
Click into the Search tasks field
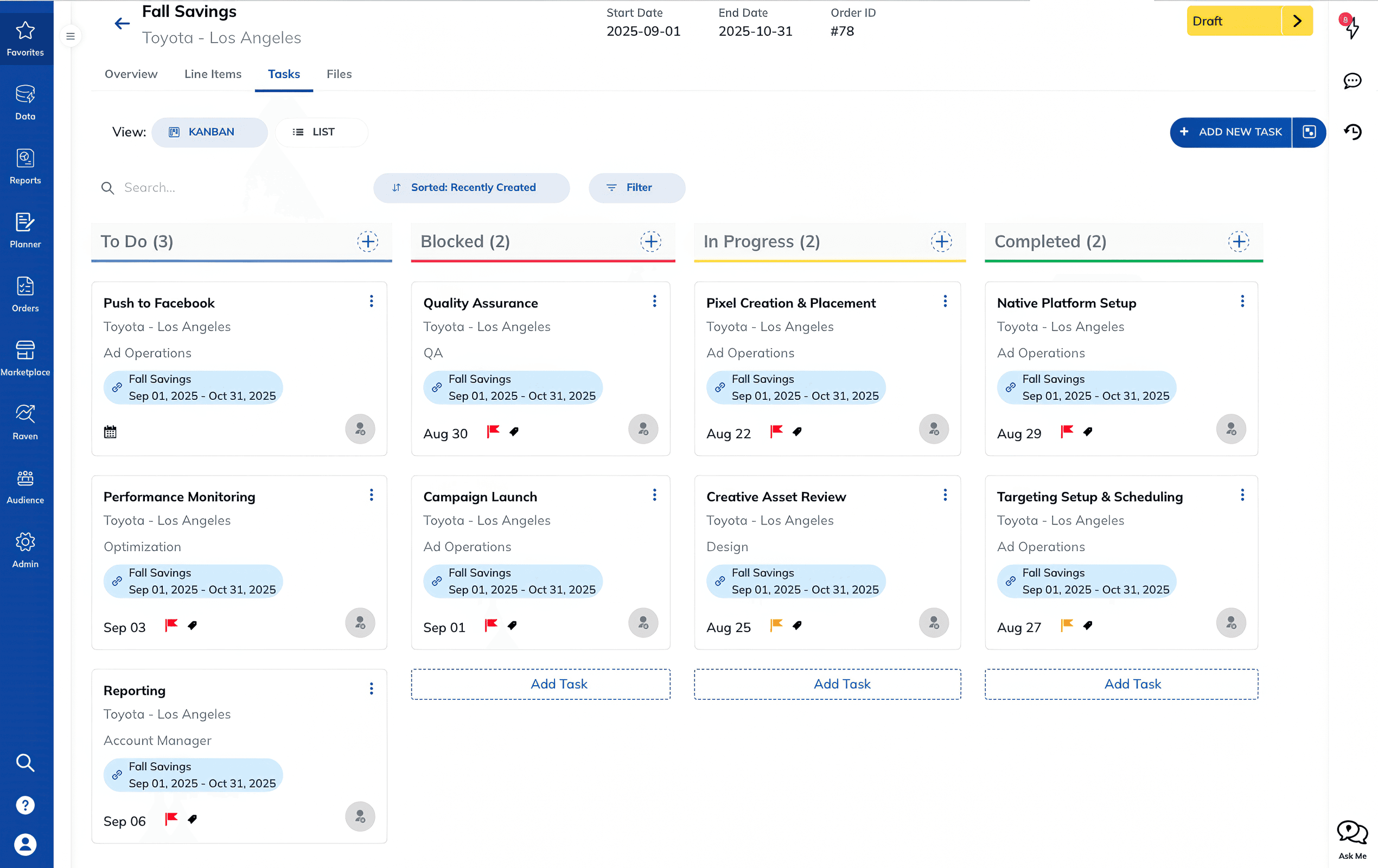pyautogui.click(x=229, y=188)
